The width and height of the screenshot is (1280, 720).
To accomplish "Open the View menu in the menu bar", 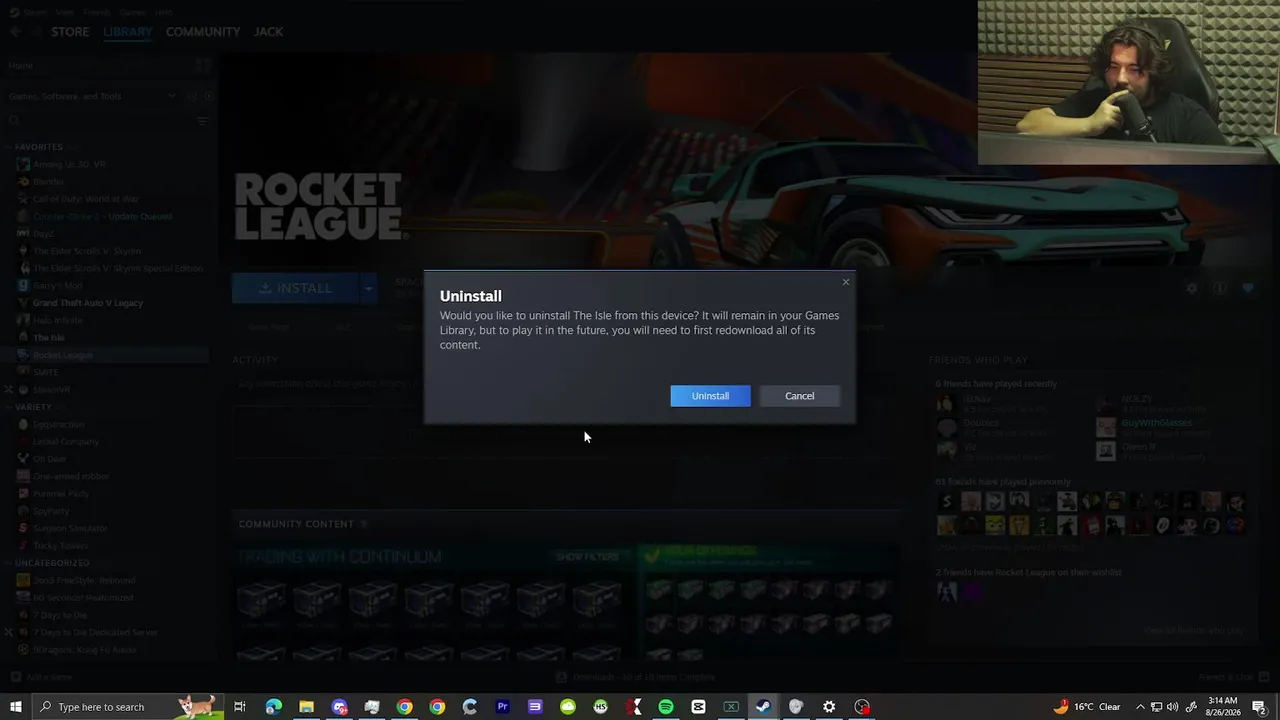I will (x=65, y=12).
